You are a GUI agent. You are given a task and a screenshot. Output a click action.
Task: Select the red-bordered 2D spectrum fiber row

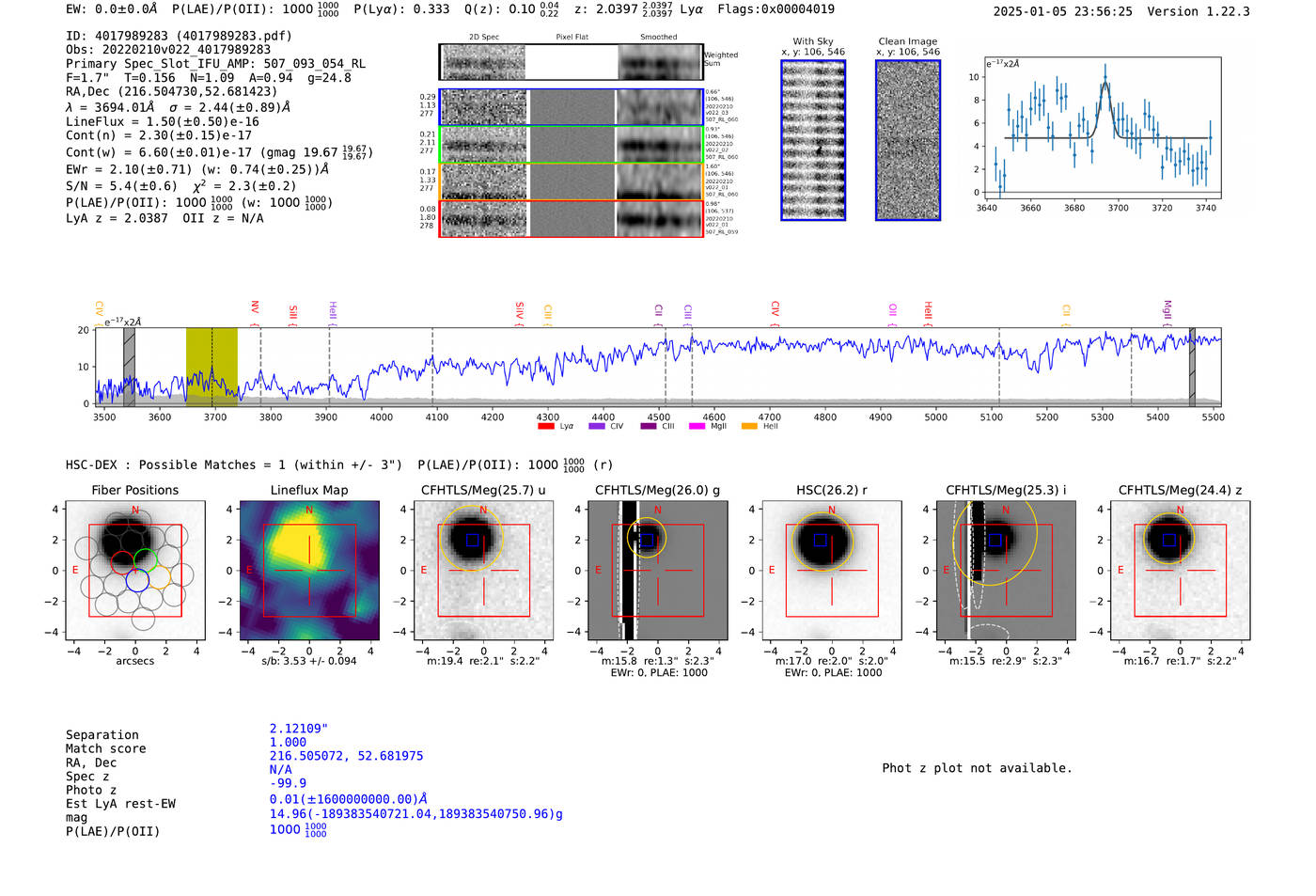[572, 218]
